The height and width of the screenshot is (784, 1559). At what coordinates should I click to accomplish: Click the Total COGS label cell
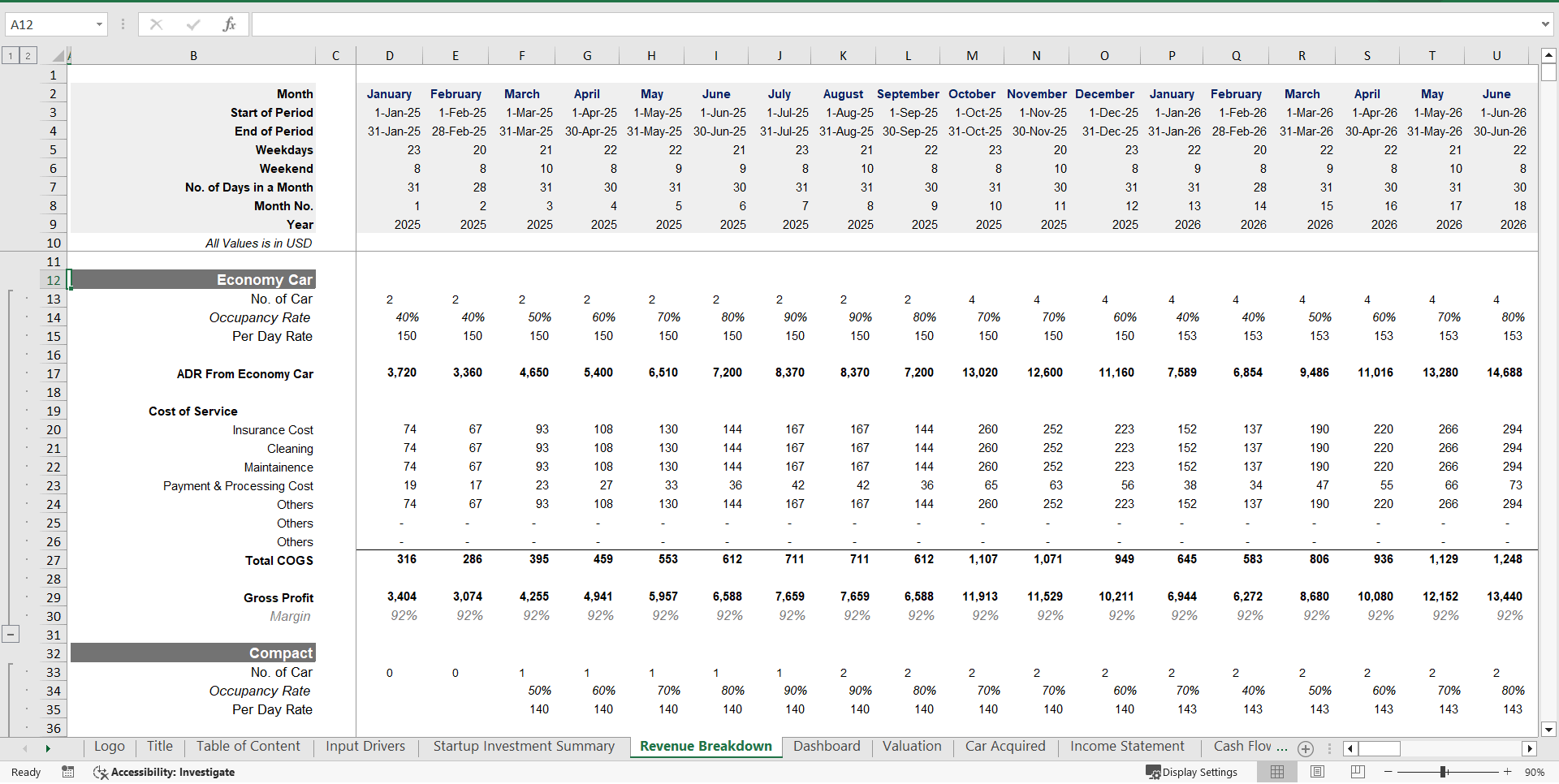click(279, 560)
